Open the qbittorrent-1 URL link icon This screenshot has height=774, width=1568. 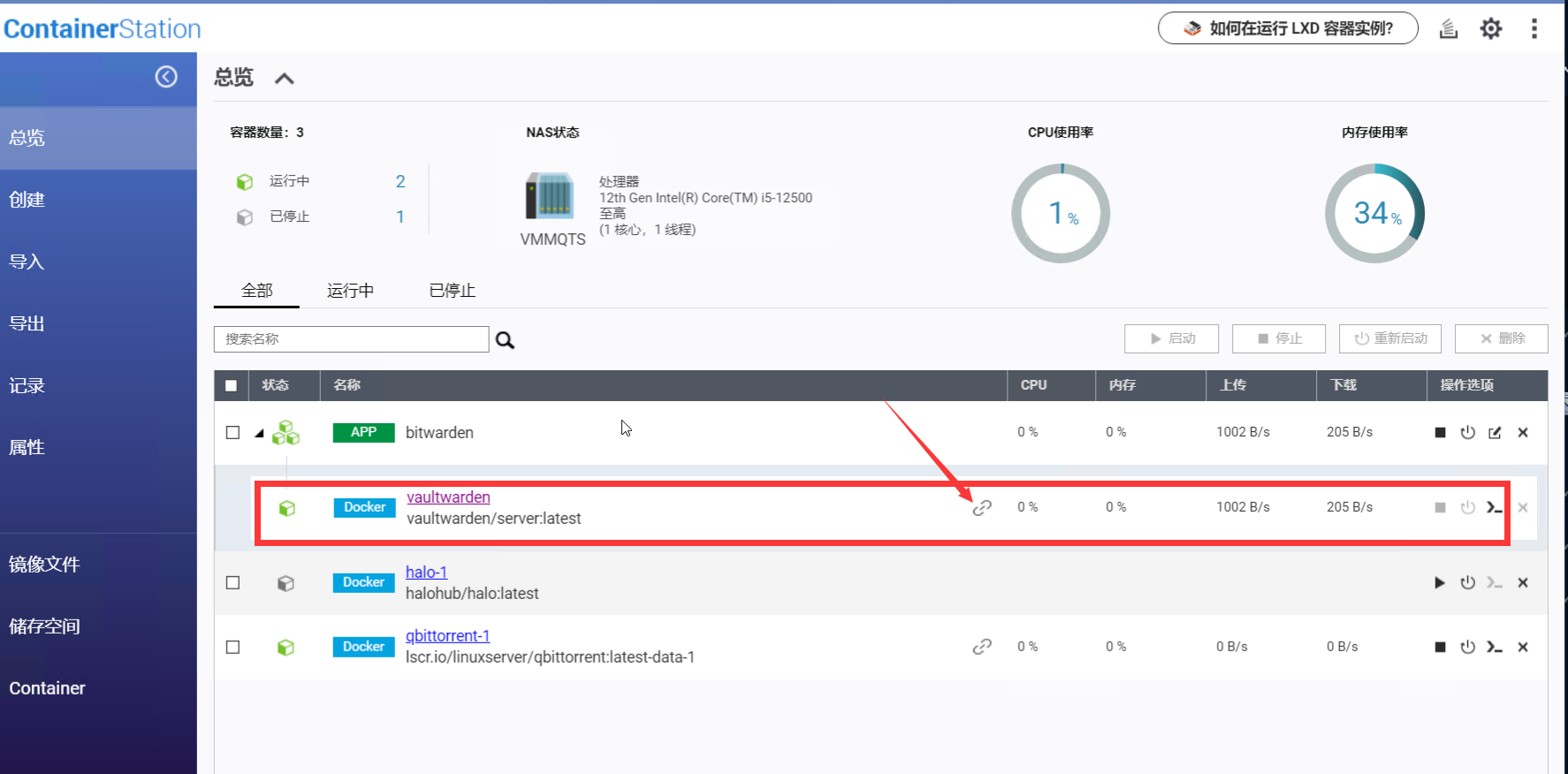[982, 647]
